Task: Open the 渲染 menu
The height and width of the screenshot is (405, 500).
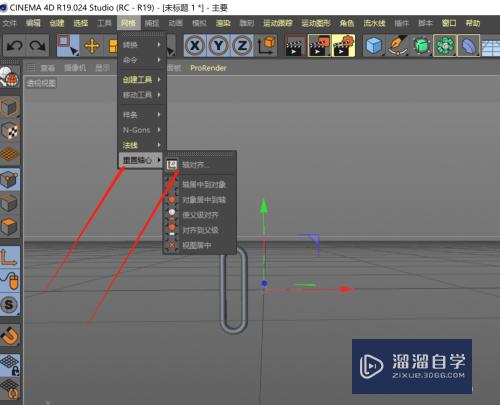Action: [x=223, y=23]
